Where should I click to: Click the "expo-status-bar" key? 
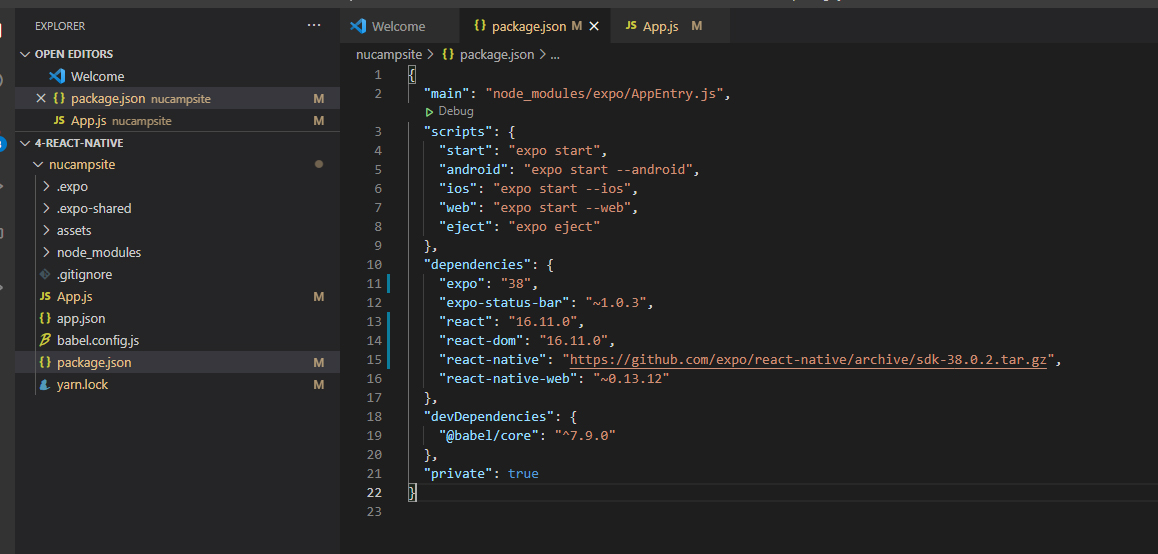point(504,303)
